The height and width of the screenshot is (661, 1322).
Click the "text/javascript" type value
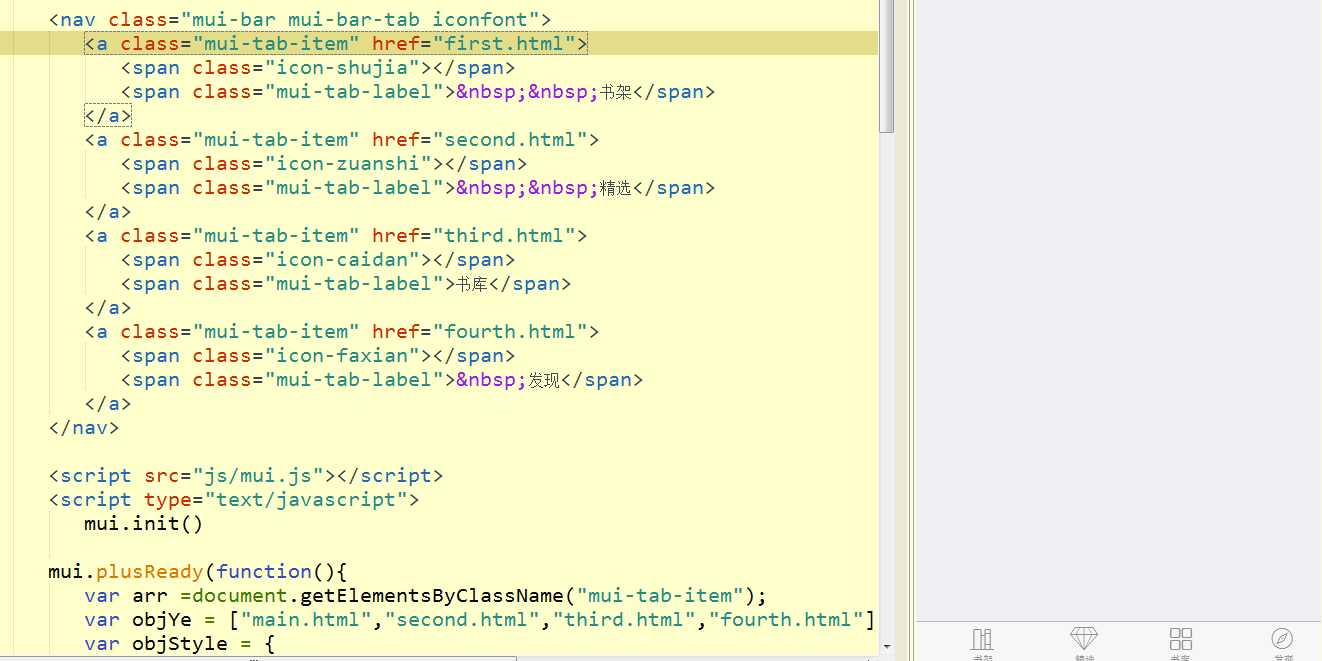point(300,499)
